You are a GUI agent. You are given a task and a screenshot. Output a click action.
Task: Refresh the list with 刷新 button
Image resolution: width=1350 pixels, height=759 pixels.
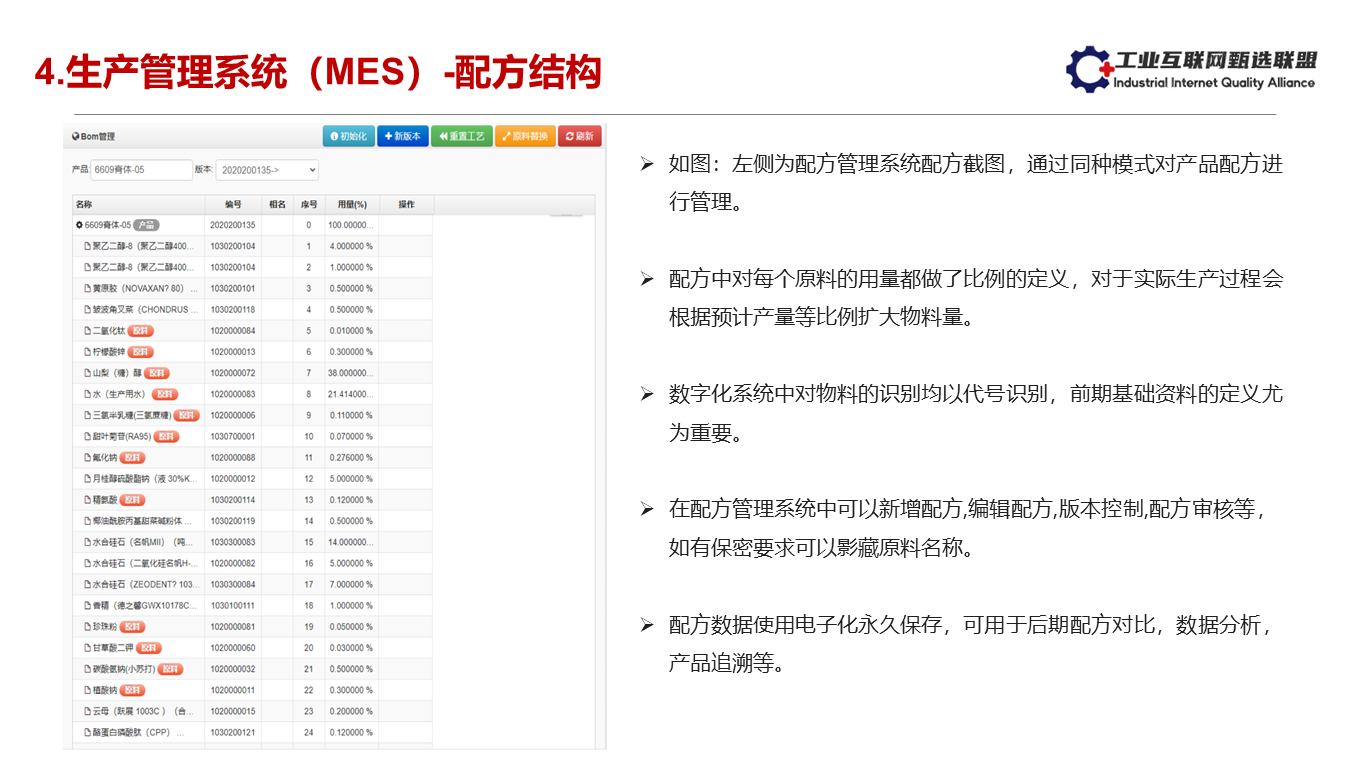pyautogui.click(x=580, y=136)
